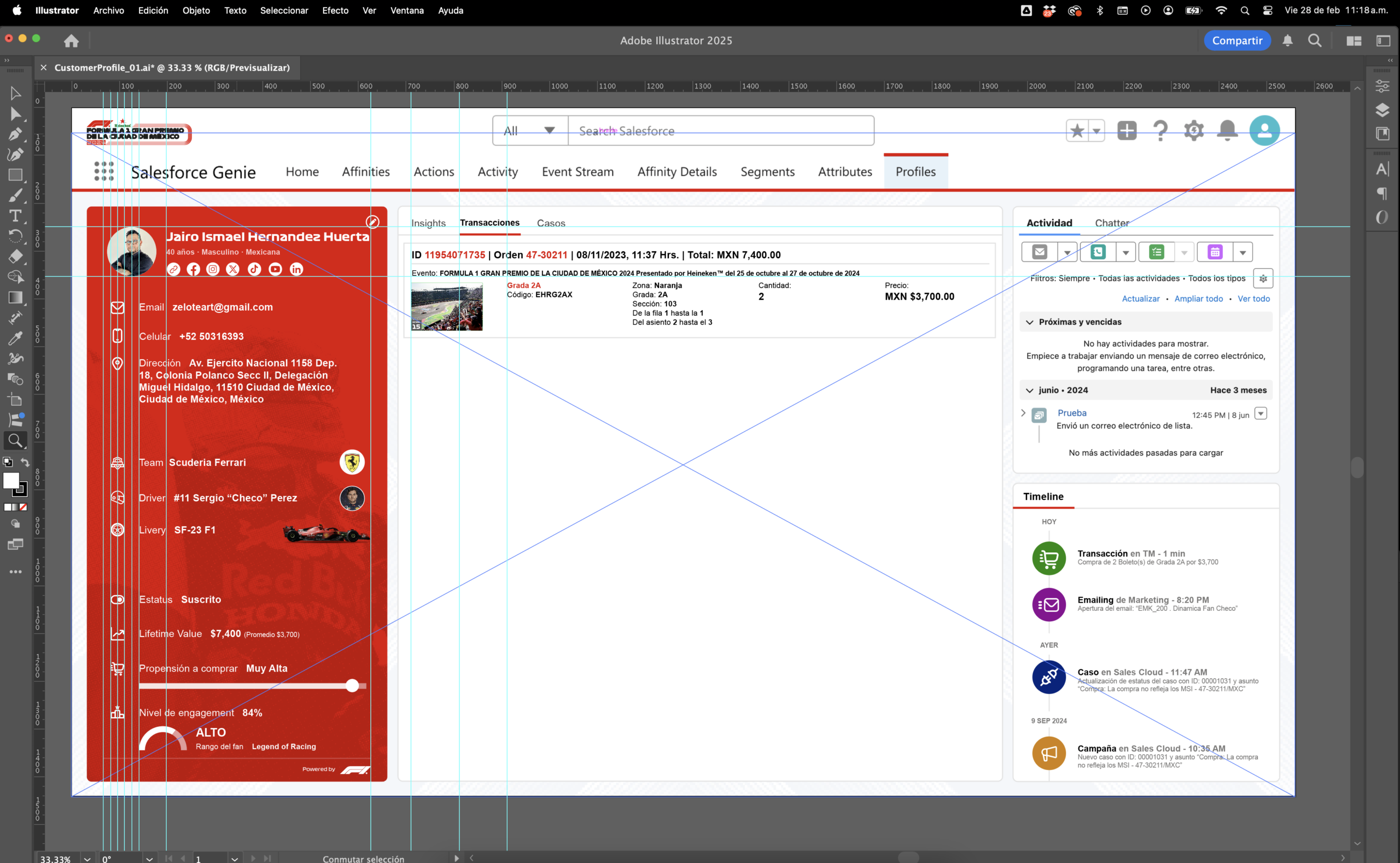The height and width of the screenshot is (863, 1400).
Task: Open the Layers panel icon
Action: [1382, 109]
